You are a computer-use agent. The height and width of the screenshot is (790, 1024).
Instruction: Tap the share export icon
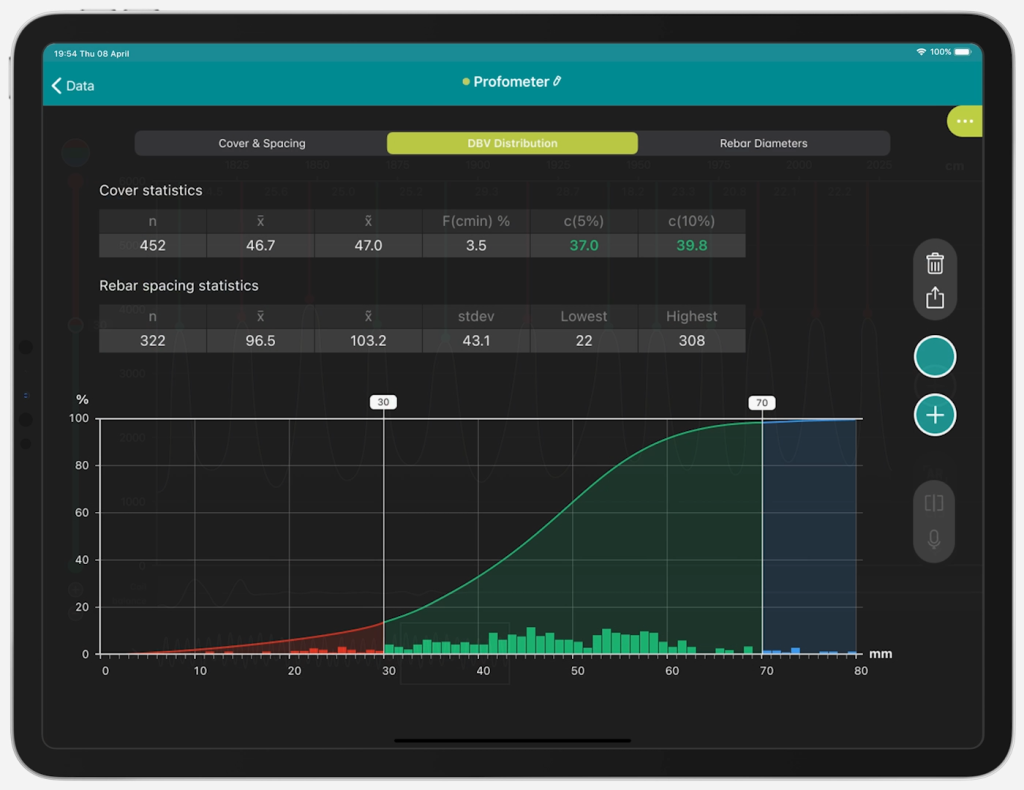click(x=935, y=298)
